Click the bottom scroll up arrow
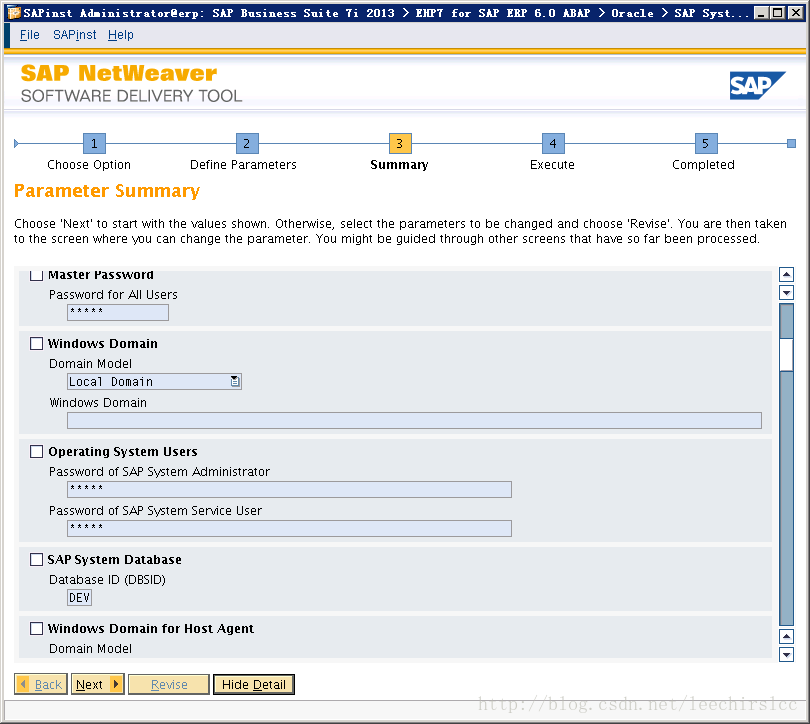Image resolution: width=810 pixels, height=724 pixels. coord(786,636)
